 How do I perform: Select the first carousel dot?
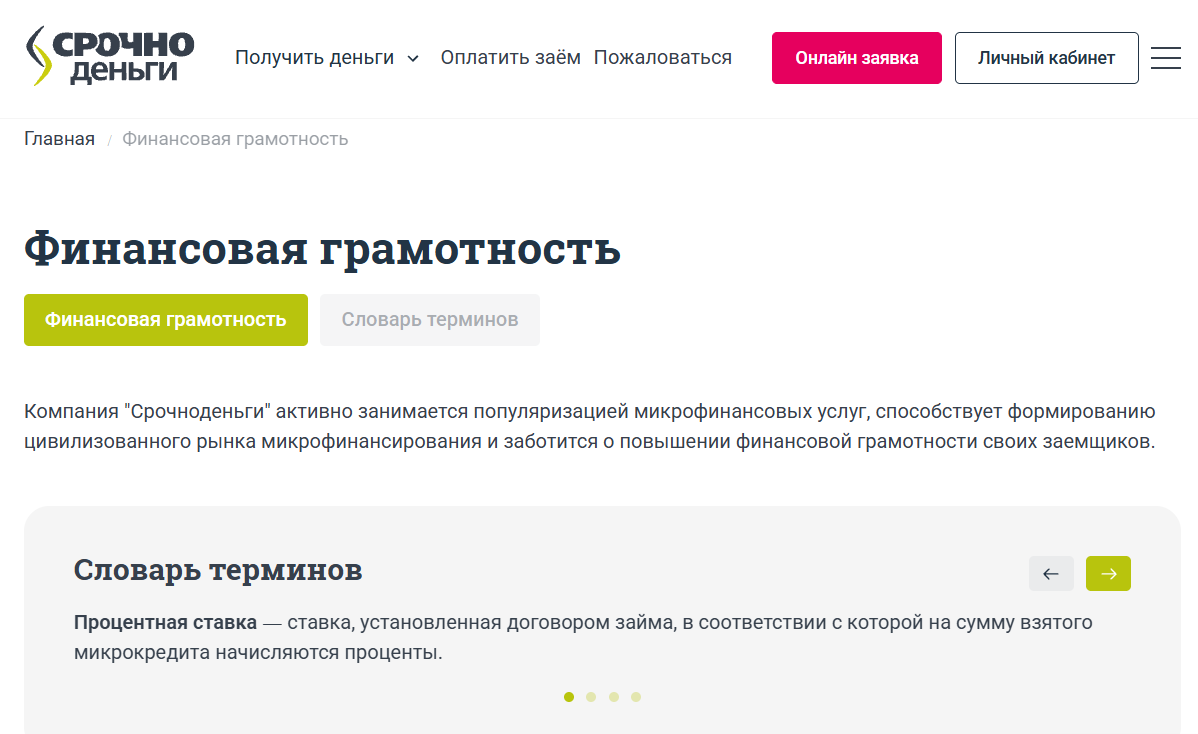click(x=568, y=697)
